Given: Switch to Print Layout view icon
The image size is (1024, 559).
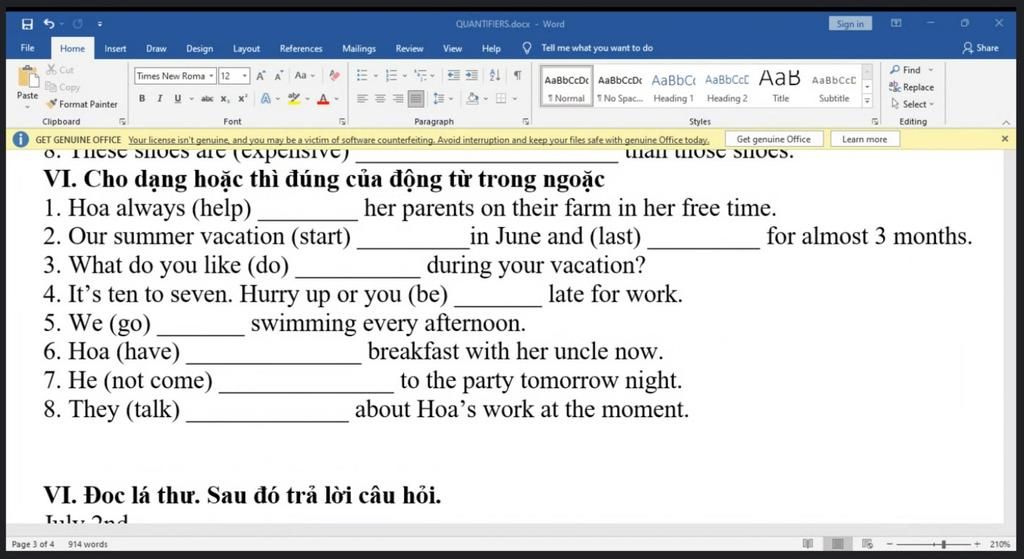Looking at the screenshot, I should pos(837,543).
